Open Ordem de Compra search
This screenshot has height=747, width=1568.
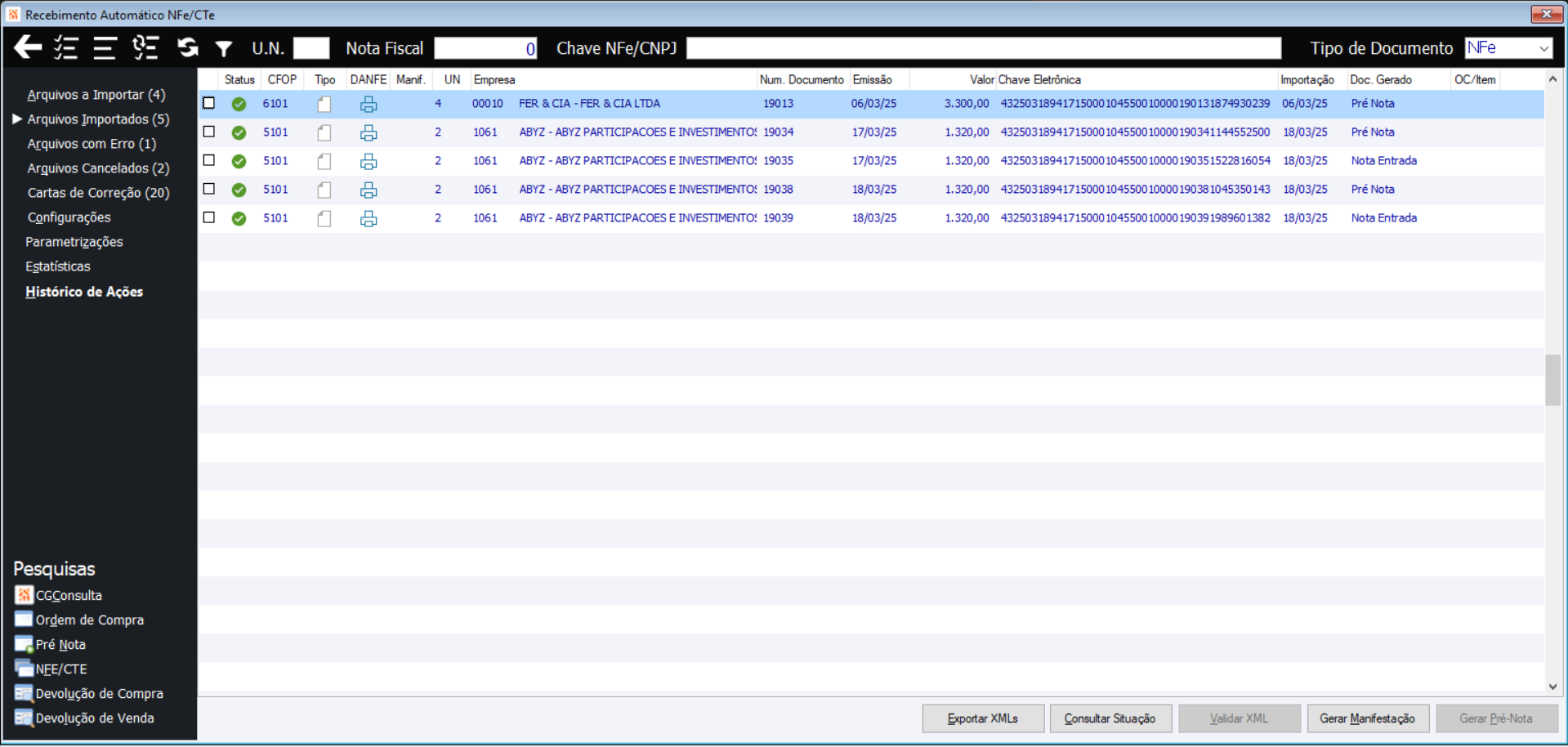point(79,620)
